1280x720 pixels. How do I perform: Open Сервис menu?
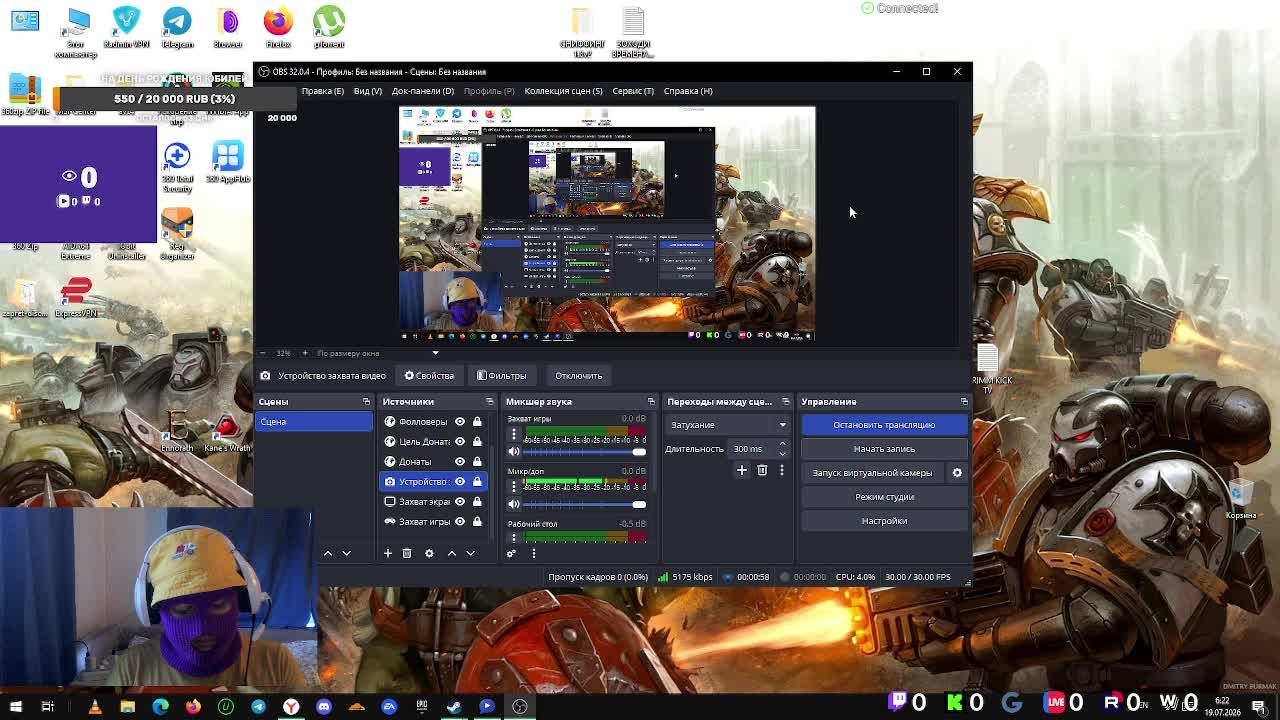tap(633, 91)
